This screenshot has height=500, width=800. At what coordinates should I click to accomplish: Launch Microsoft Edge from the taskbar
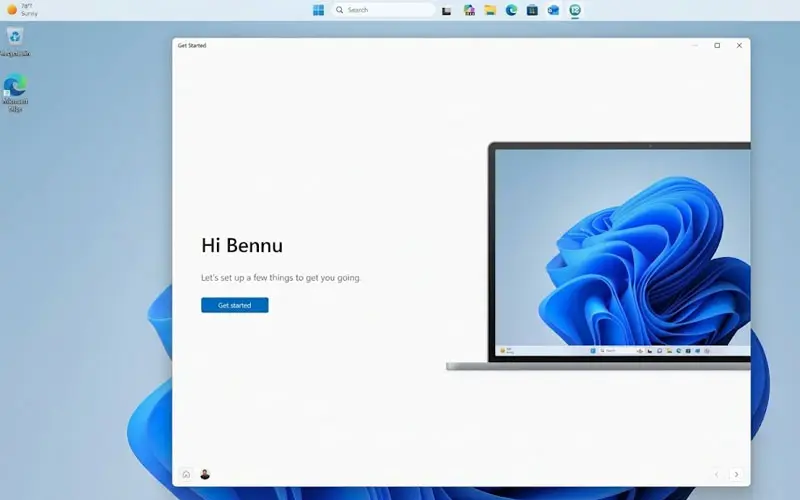coord(511,10)
